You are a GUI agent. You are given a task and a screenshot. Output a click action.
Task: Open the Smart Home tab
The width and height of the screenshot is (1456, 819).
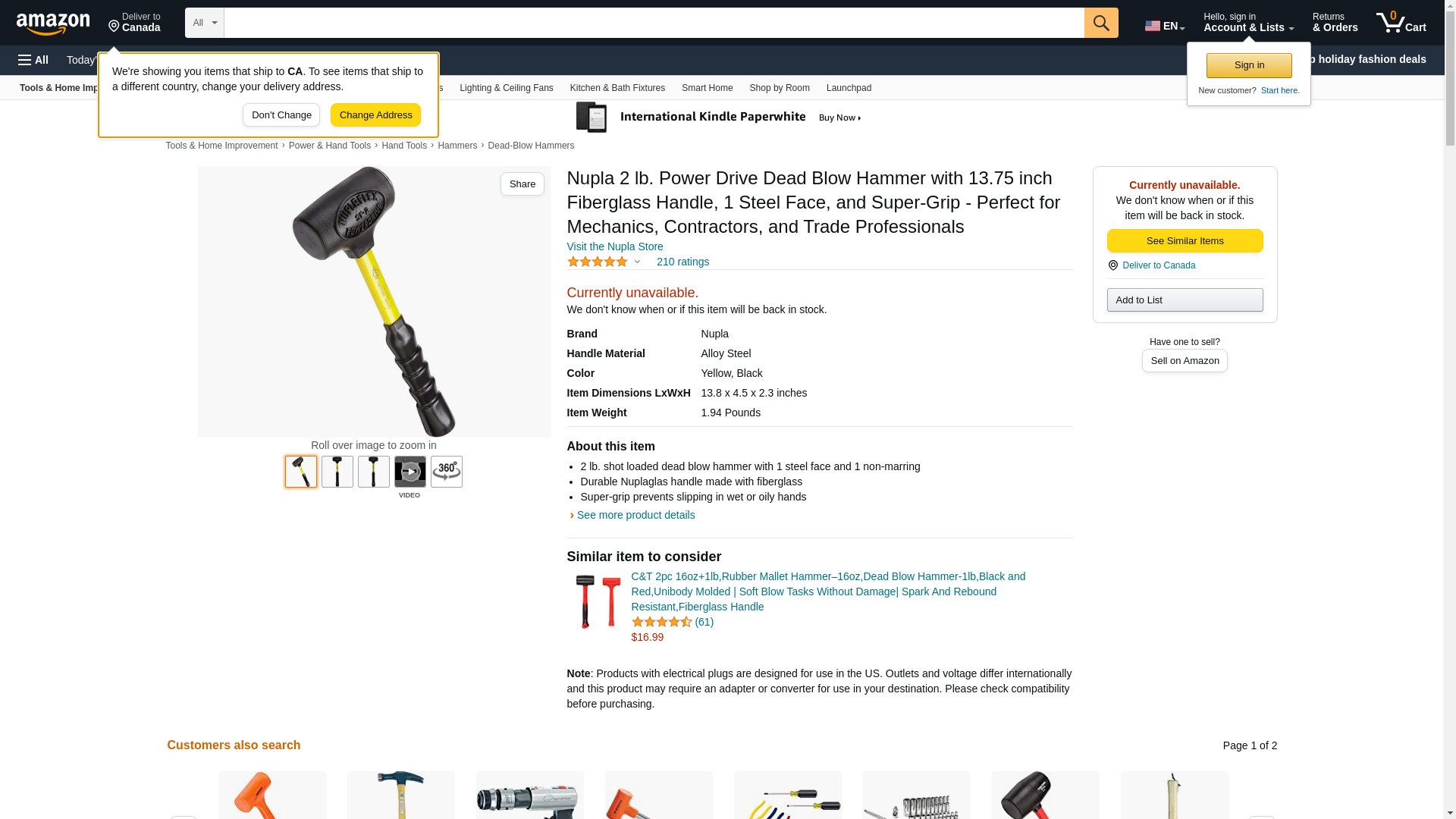707,88
